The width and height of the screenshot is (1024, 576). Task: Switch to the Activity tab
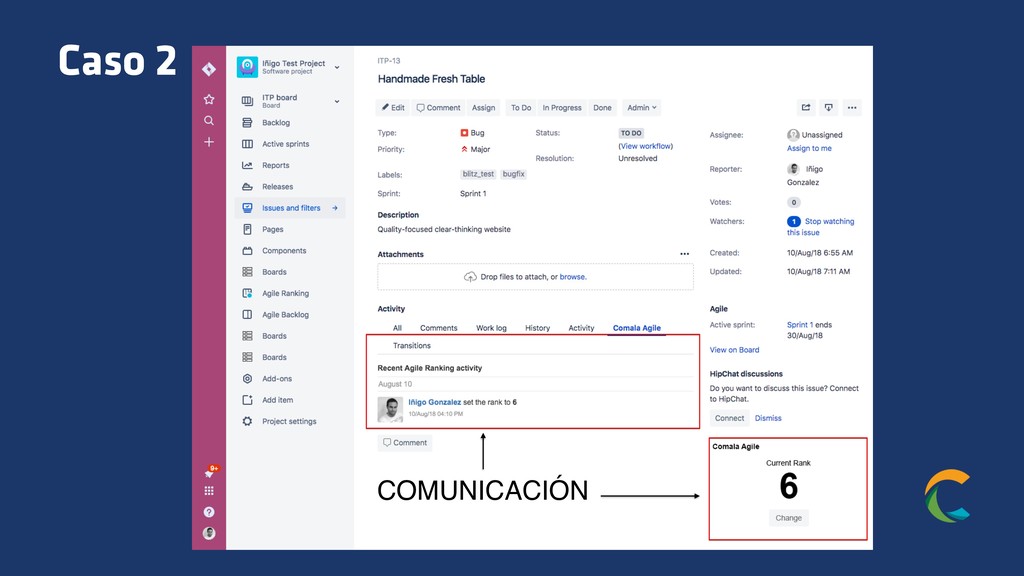coord(581,328)
